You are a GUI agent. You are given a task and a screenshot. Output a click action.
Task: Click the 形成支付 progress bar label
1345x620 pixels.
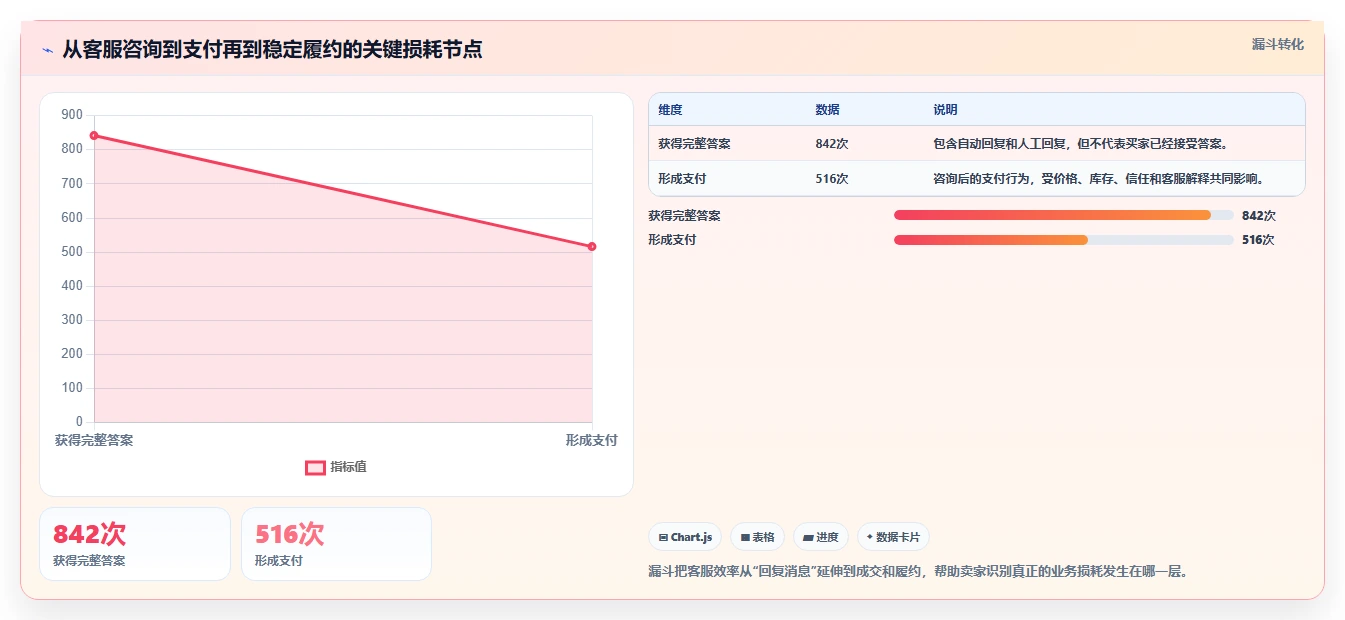[672, 240]
